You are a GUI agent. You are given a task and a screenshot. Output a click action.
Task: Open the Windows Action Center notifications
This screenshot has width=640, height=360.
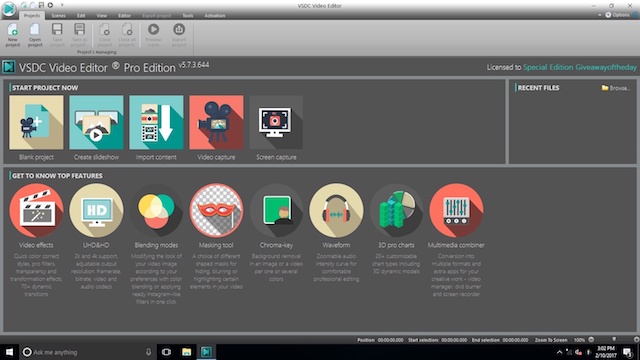coord(628,352)
